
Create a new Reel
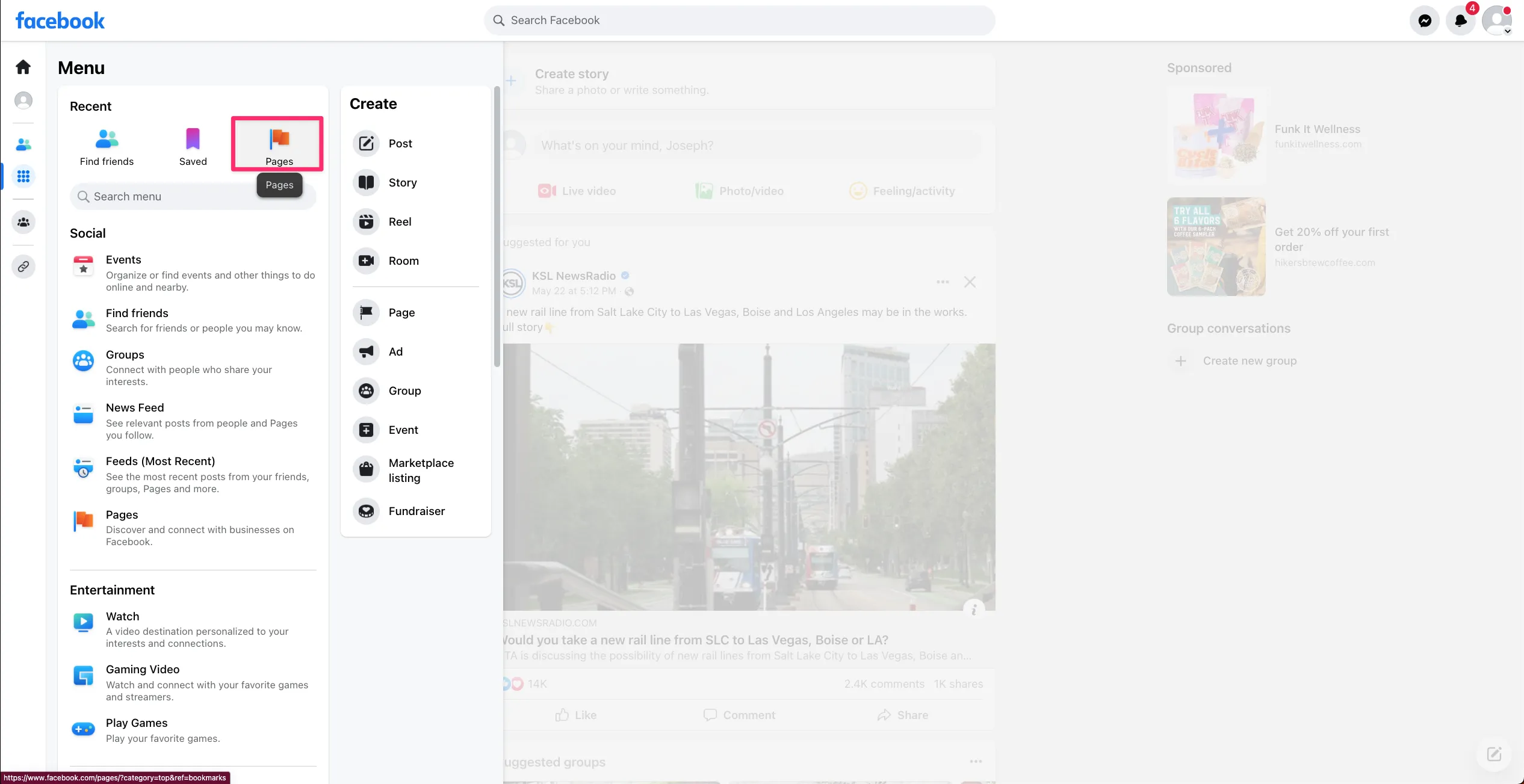point(416,221)
